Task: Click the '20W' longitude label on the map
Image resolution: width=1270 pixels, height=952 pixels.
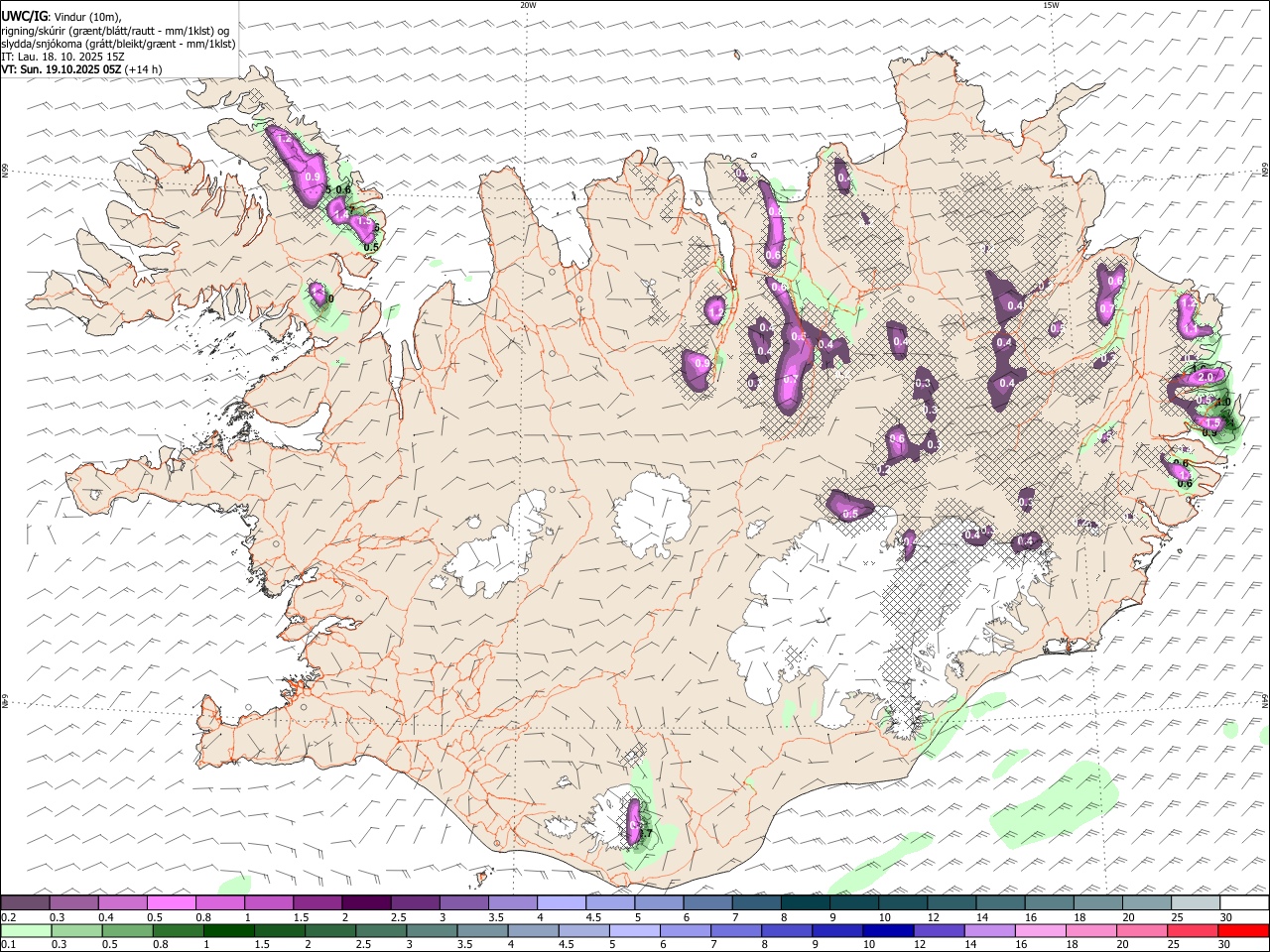Action: point(528,5)
